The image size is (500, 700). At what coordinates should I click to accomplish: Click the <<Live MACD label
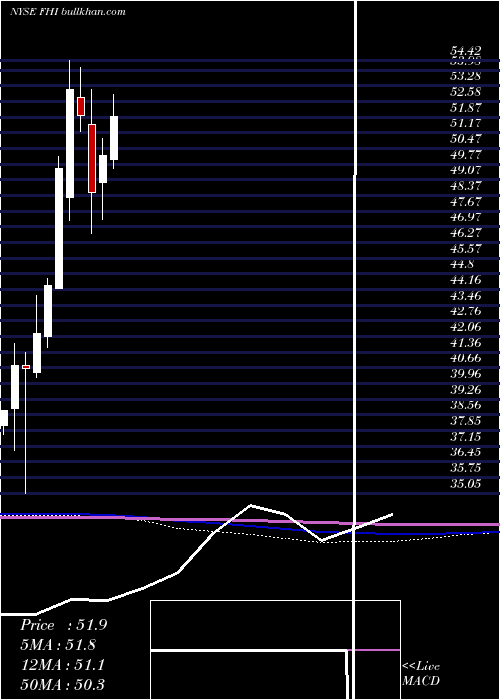(x=421, y=673)
